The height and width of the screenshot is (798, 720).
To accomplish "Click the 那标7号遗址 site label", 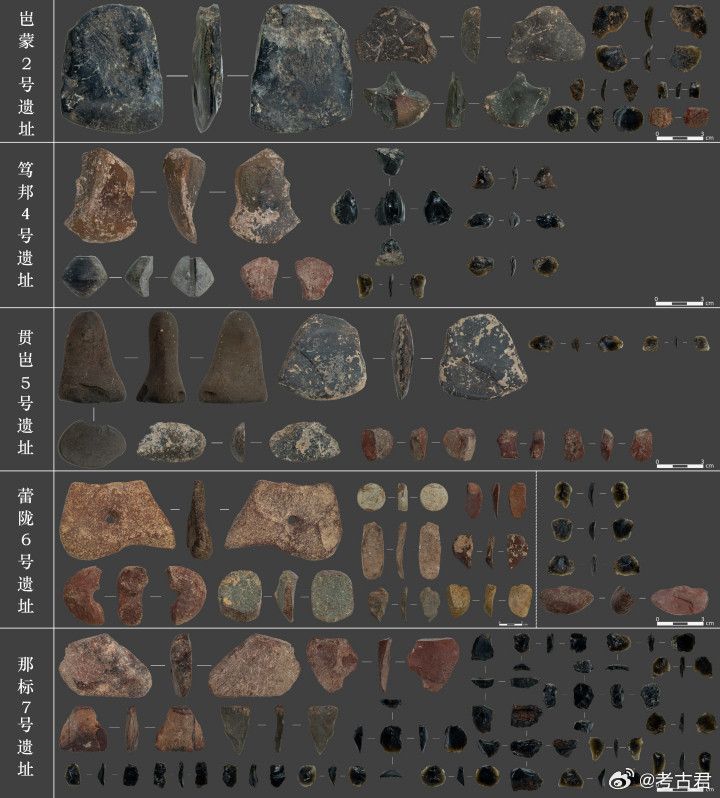I will 26,717.
